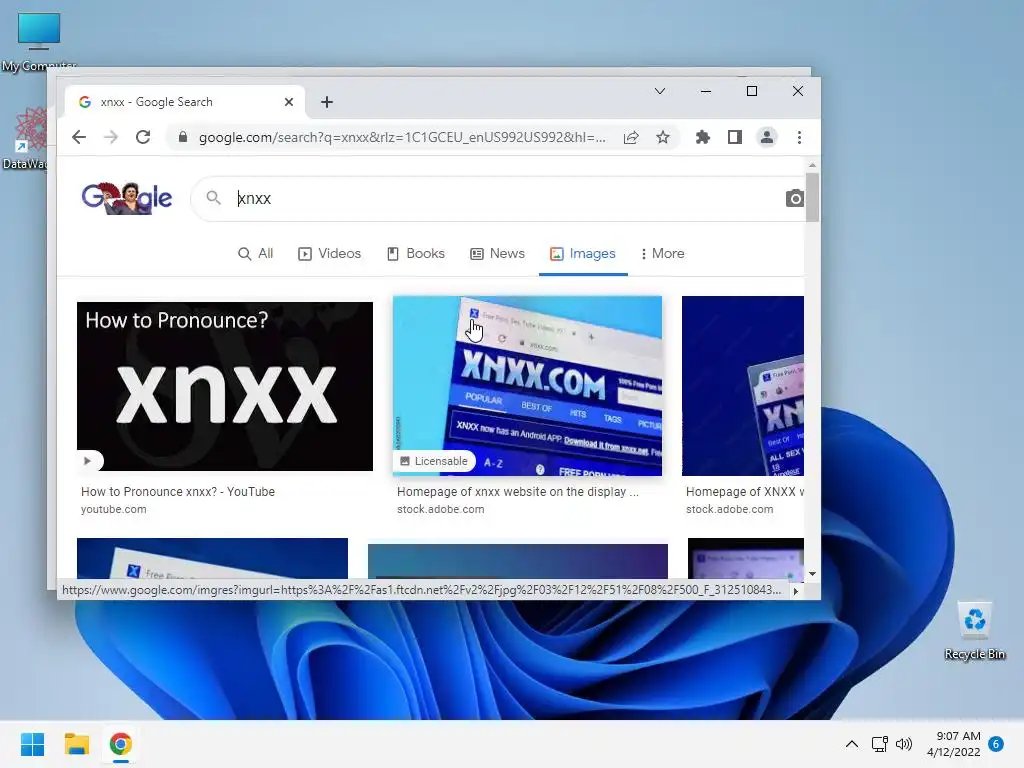Screen dimensions: 1024x768
Task: Open the volume control speaker icon
Action: point(904,744)
